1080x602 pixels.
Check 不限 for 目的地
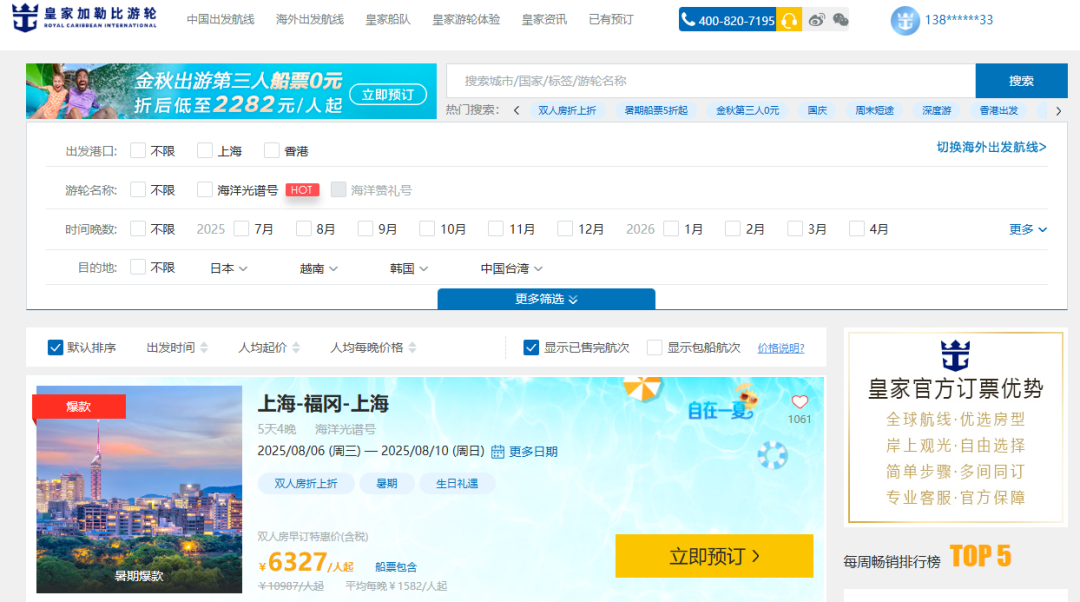[138, 267]
